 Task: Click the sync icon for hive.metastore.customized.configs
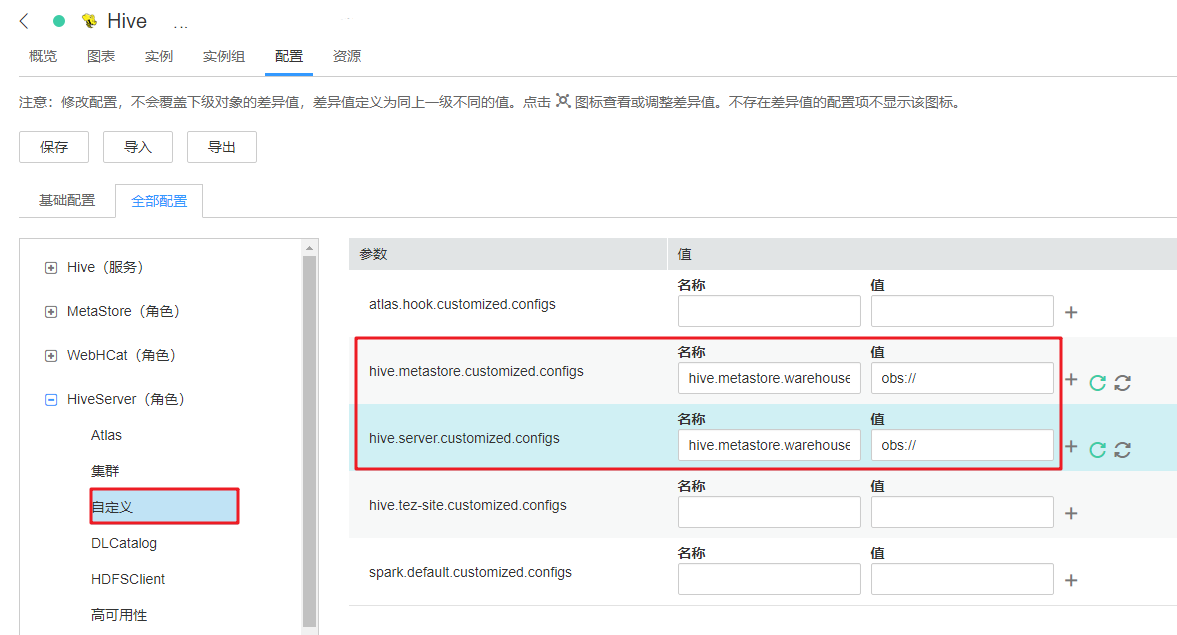click(x=1122, y=382)
